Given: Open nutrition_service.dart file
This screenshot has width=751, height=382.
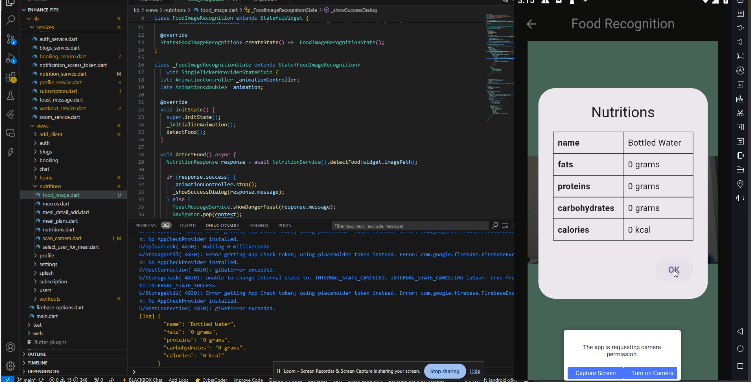Looking at the screenshot, I should 63,74.
